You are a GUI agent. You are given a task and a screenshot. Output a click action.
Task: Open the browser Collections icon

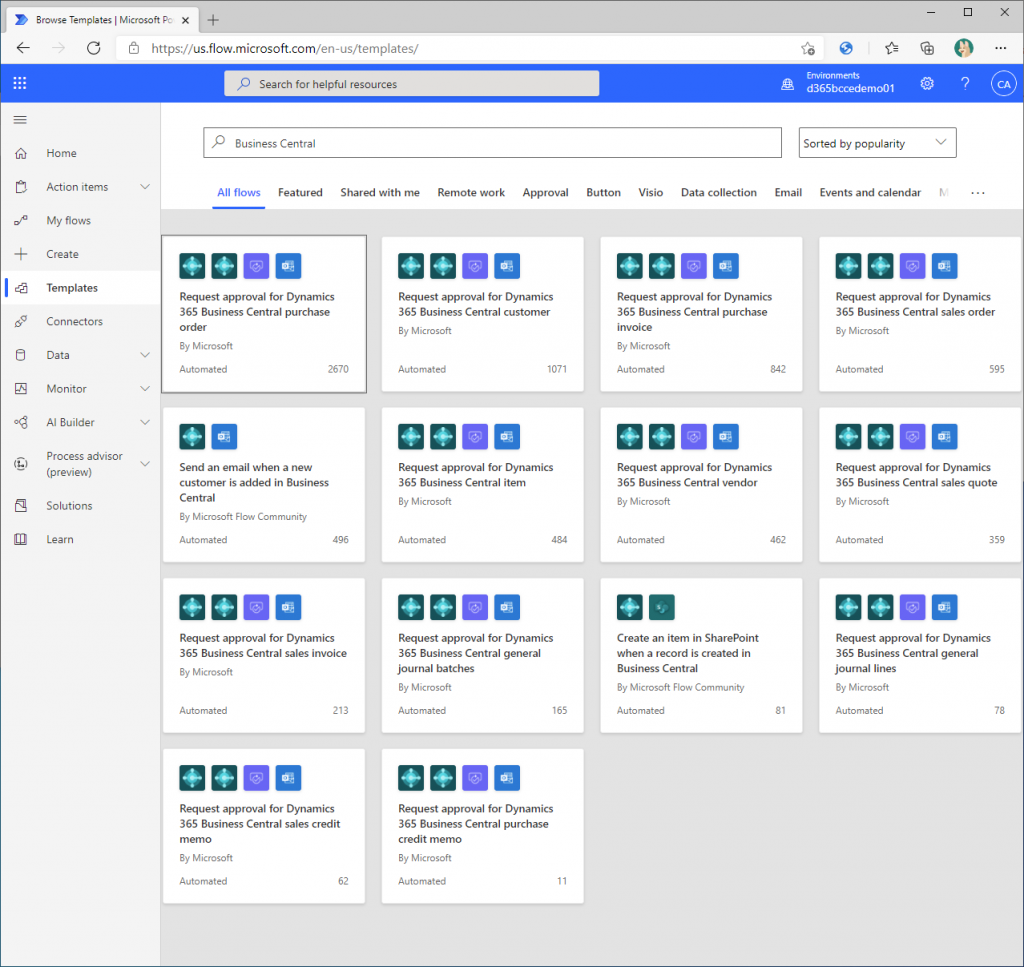point(927,48)
